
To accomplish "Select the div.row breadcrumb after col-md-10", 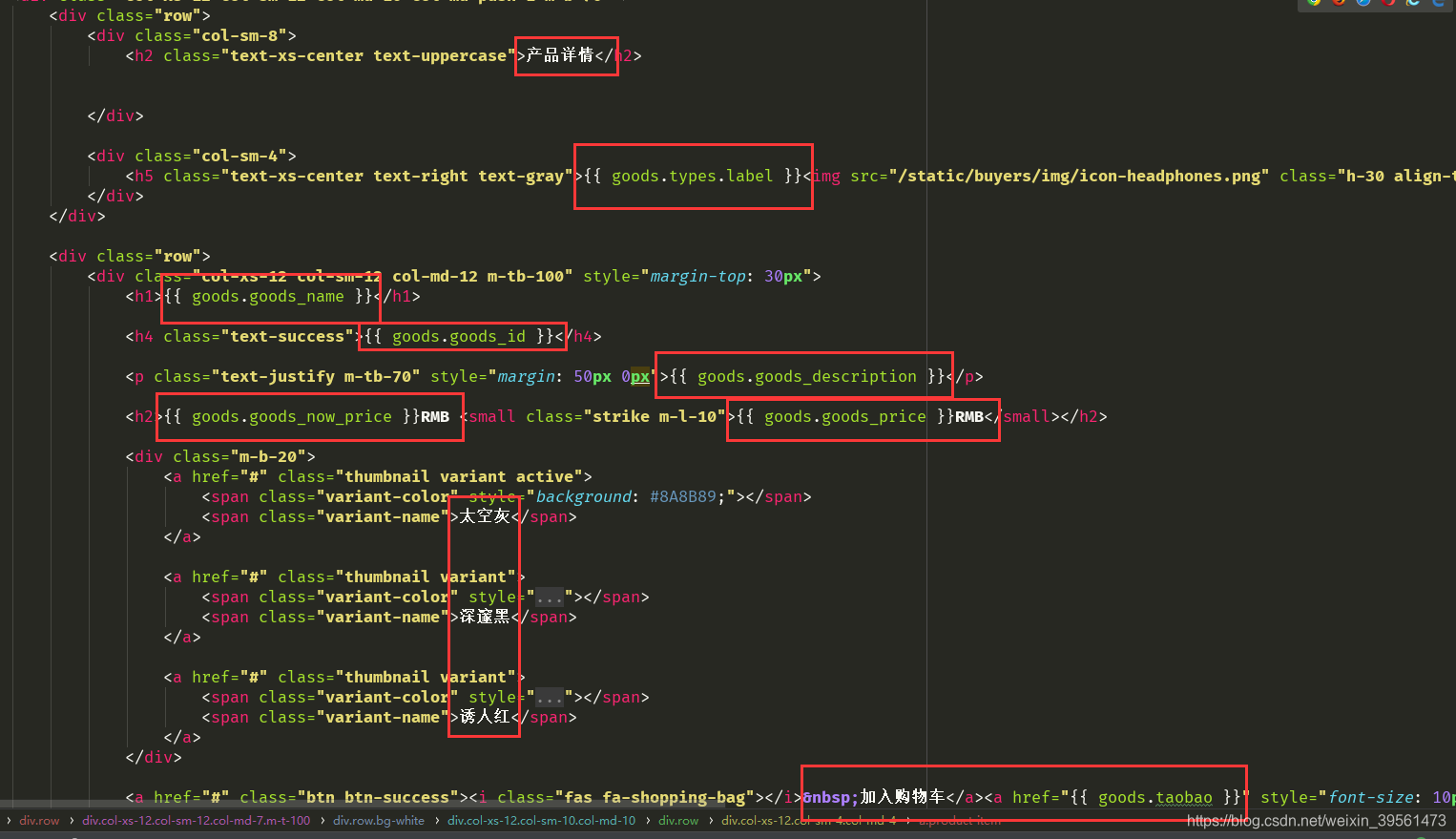I will (x=678, y=821).
